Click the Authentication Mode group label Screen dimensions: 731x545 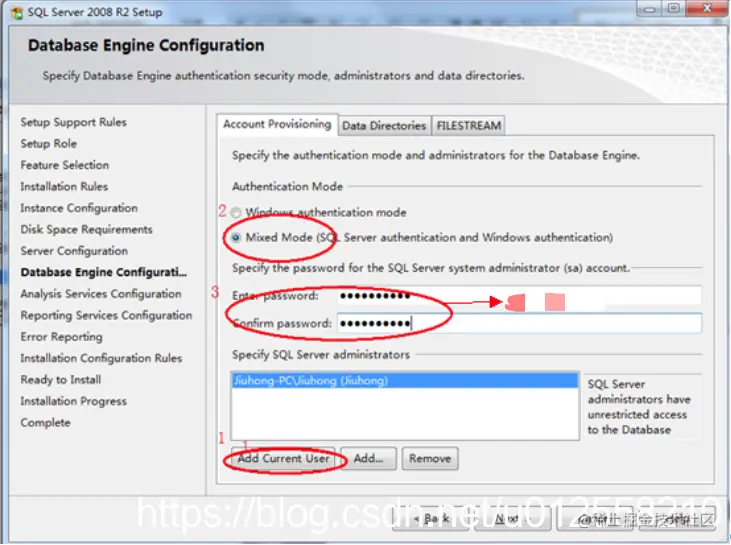tap(287, 186)
